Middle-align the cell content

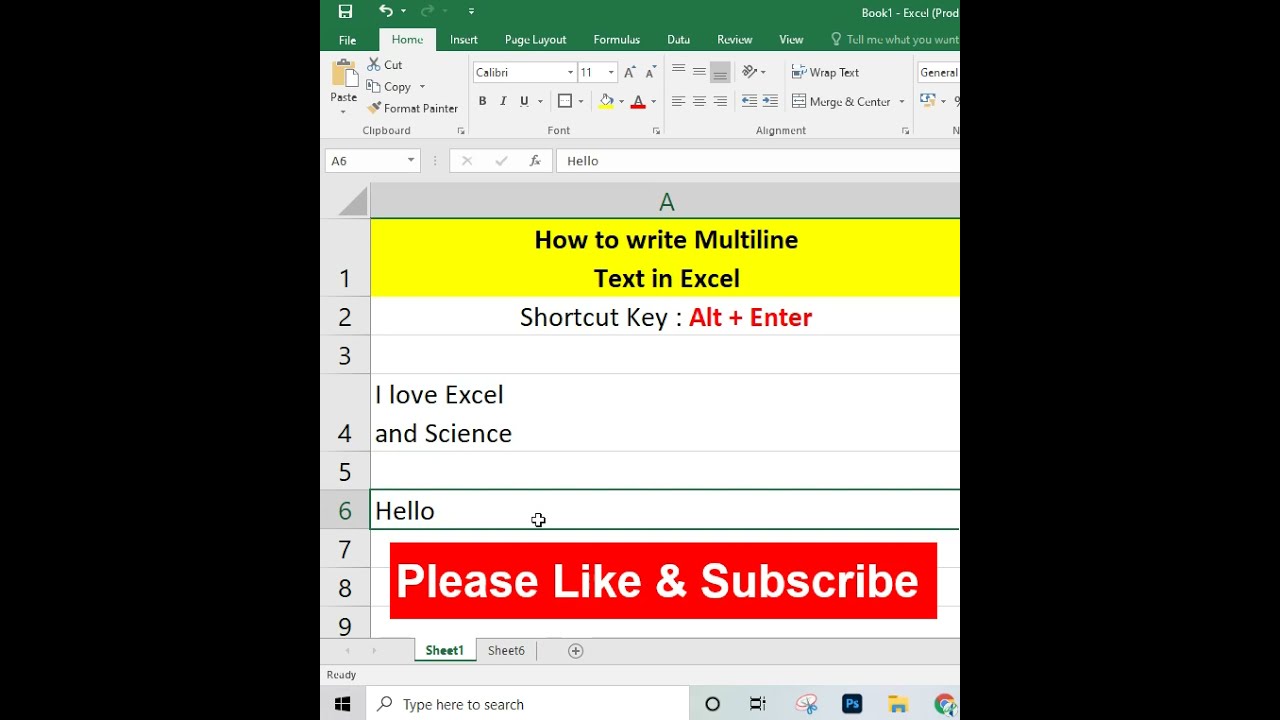click(699, 71)
